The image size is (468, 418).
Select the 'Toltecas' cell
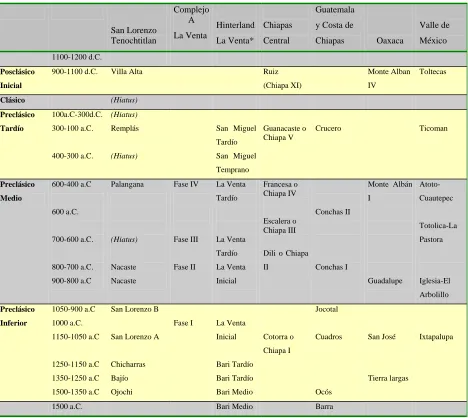pos(433,72)
